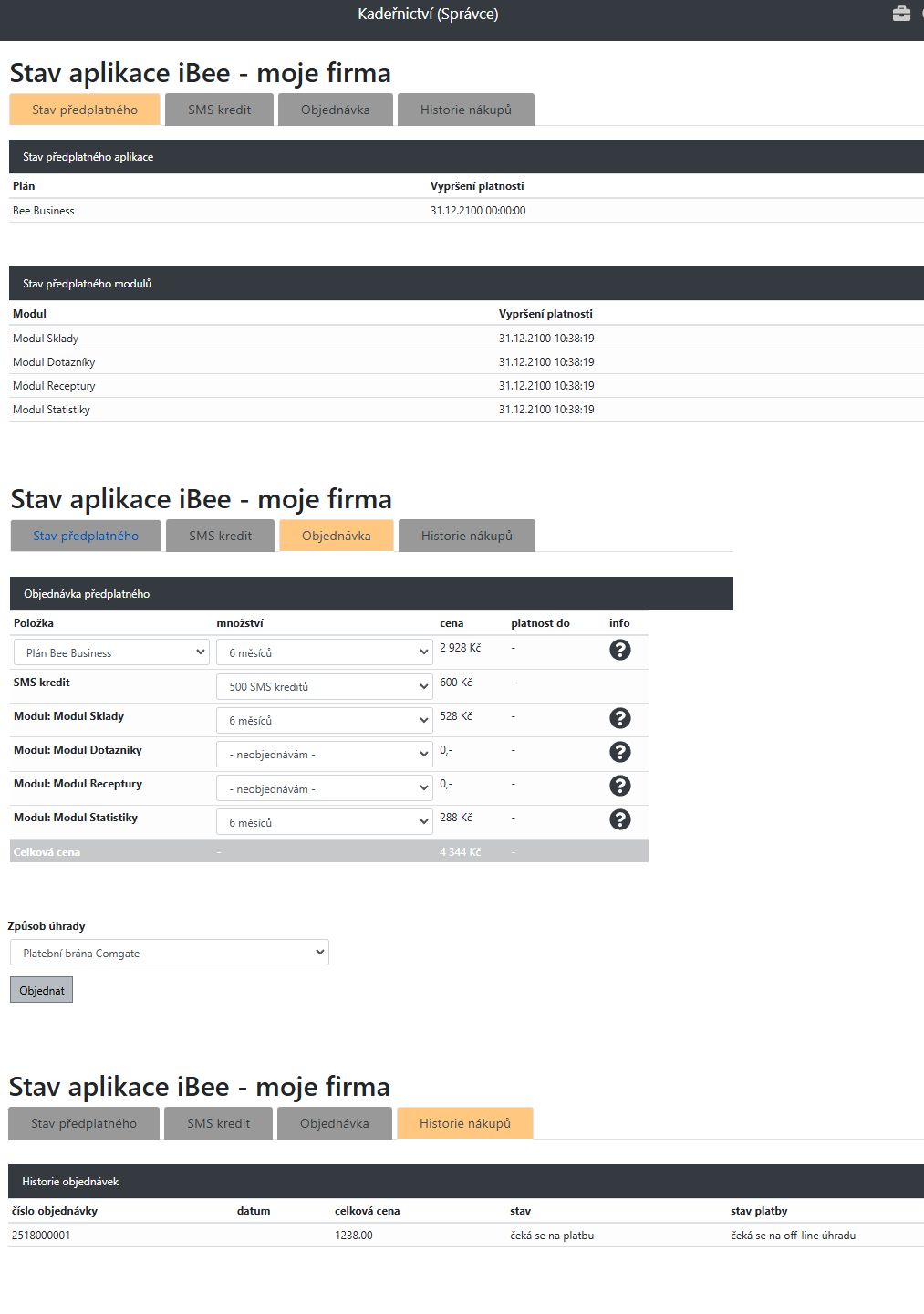This screenshot has height=1314, width=924.
Task: Select order number 2518000001 in history
Action: coord(41,1236)
